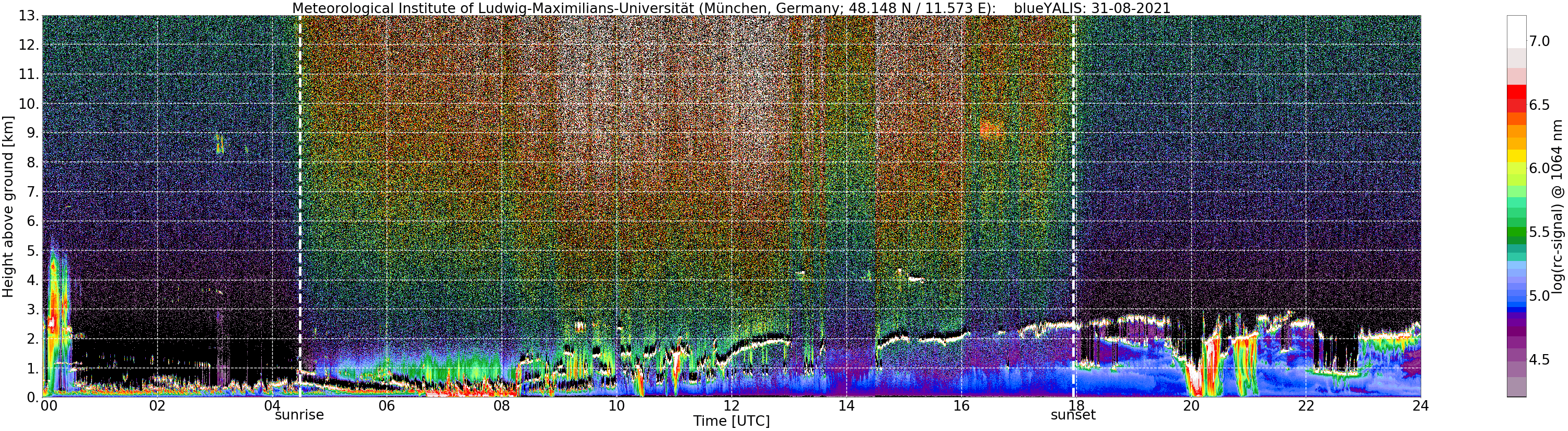Click the '12.' height axis tick label
Viewport: 1568px width, 431px height.
(x=28, y=45)
